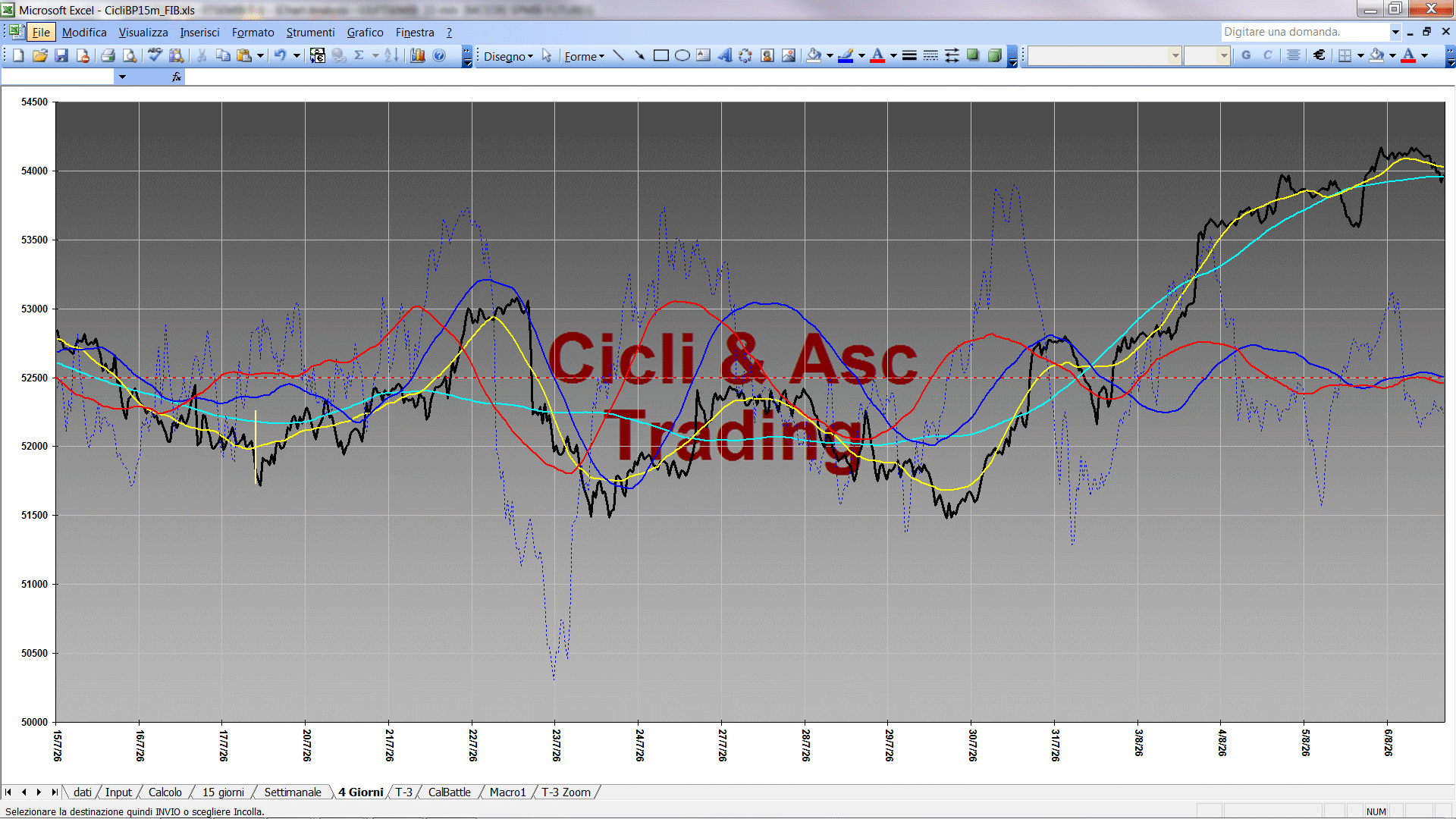Jump to the last sheet tab
This screenshot has width=1456, height=819.
(x=54, y=792)
